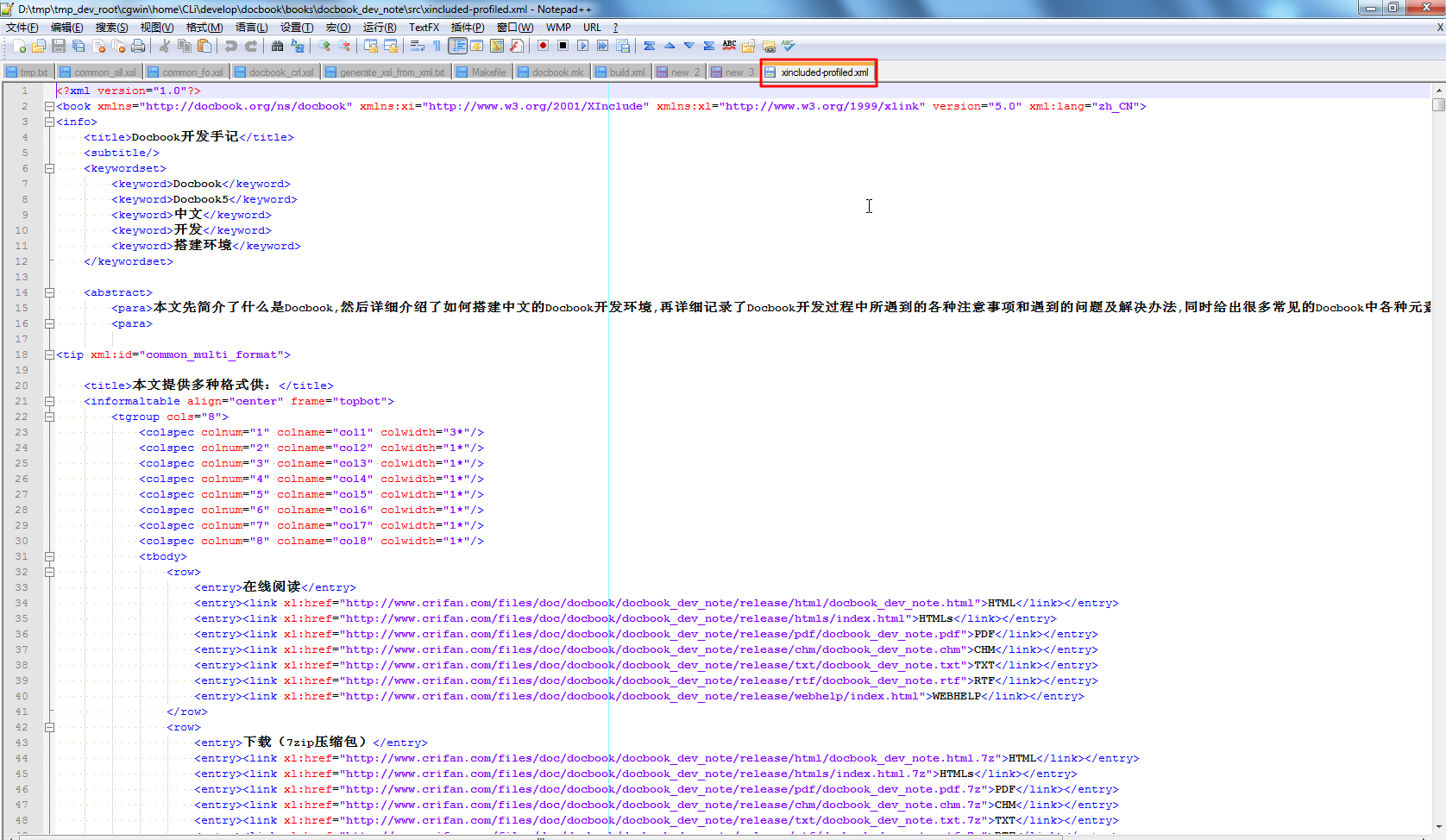Switch to the Makefile tab
Viewport: 1446px width, 840px height.
coord(482,72)
